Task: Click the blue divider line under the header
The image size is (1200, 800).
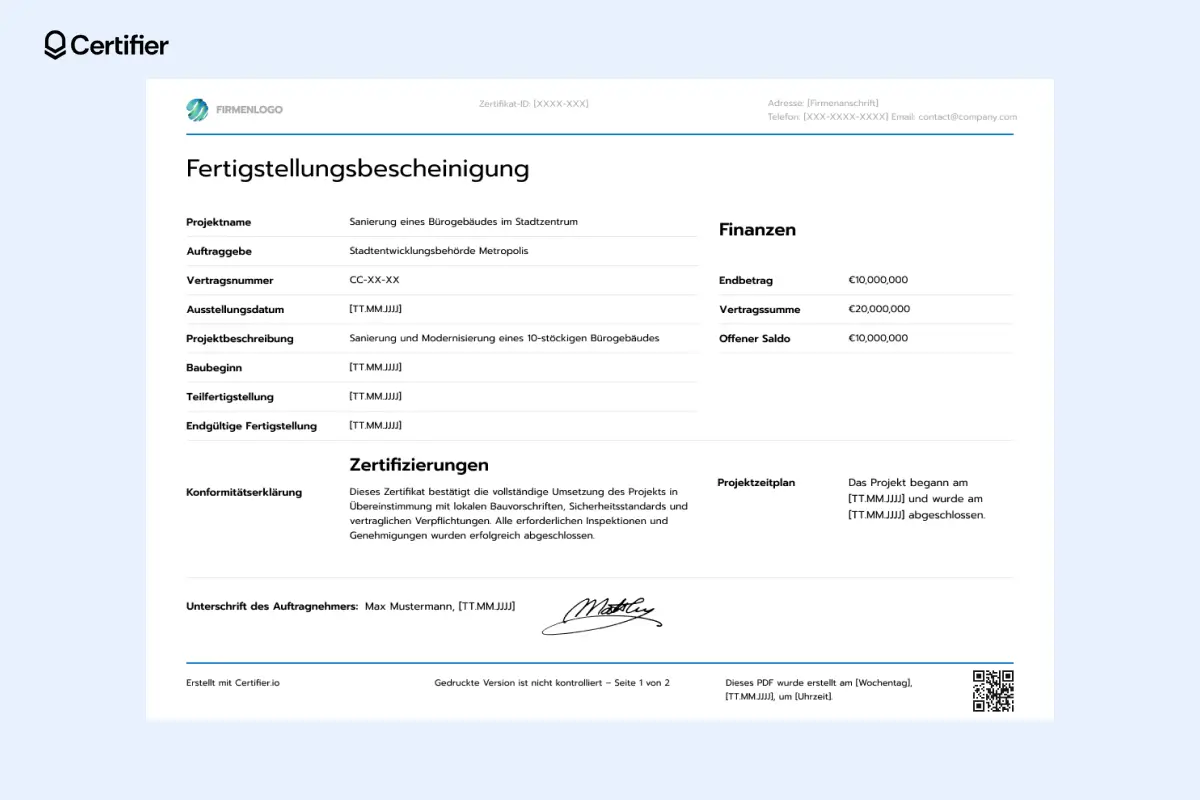Action: [x=600, y=131]
